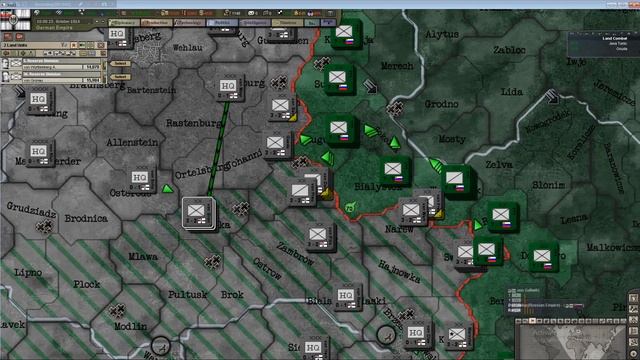Open the battle icon below Grudziadz
This screenshot has height=360, width=640.
pyautogui.click(x=44, y=227)
